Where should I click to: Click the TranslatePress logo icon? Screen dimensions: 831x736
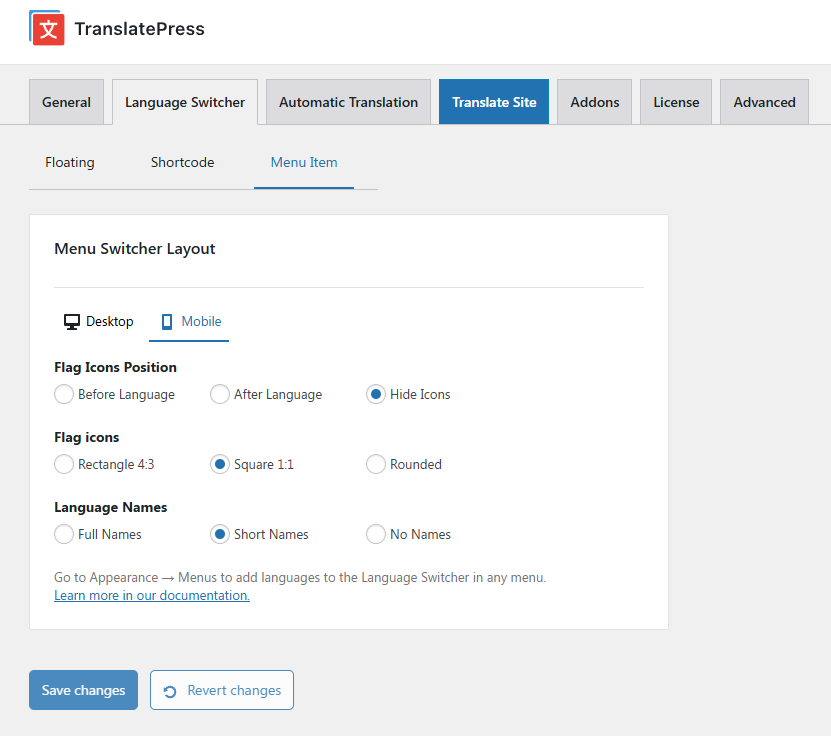(47, 28)
